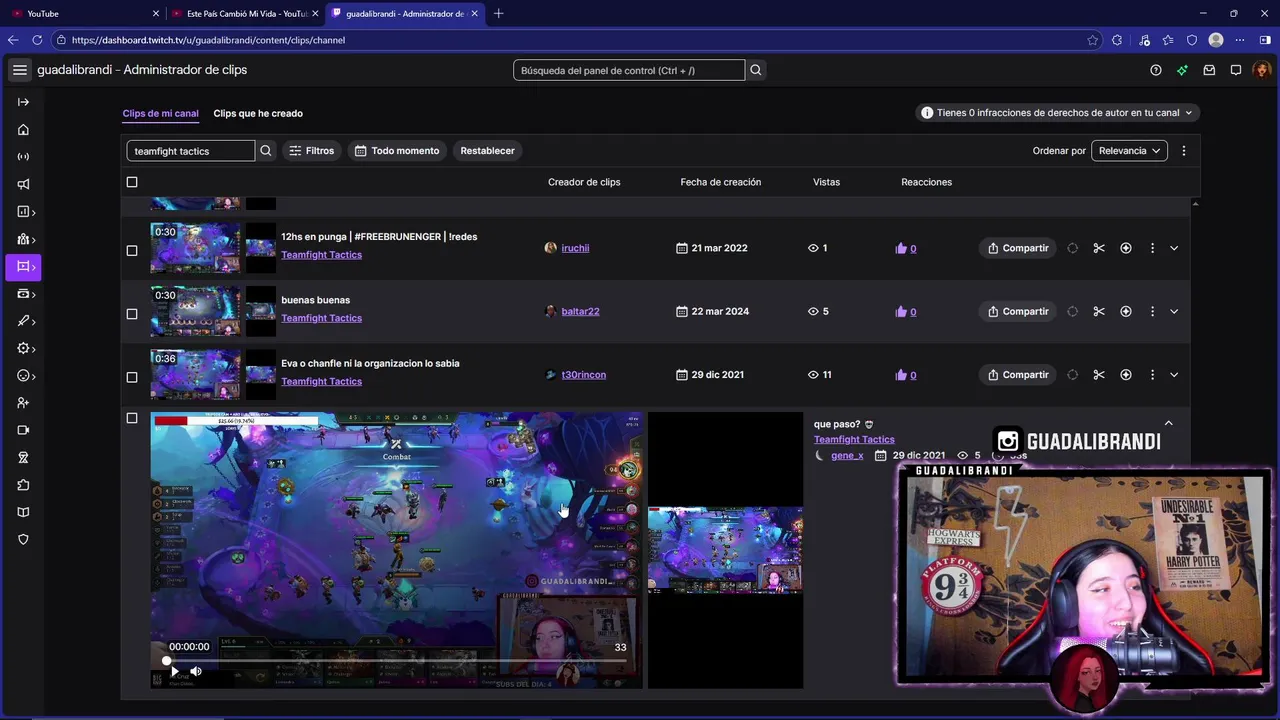This screenshot has width=1280, height=720.
Task: Seek the clip video progress bar
Action: pos(396,661)
